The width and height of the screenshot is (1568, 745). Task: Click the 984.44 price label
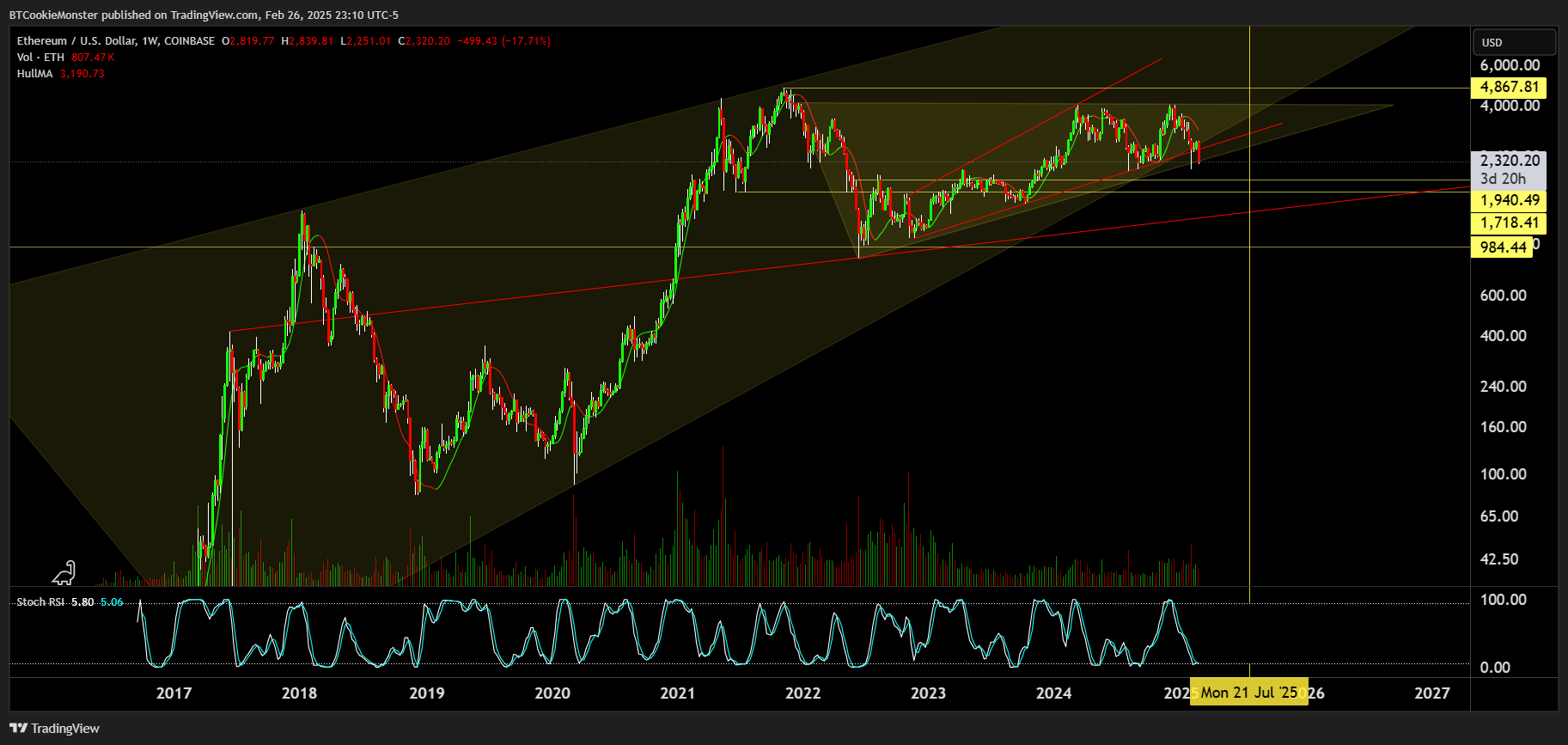[x=1503, y=247]
